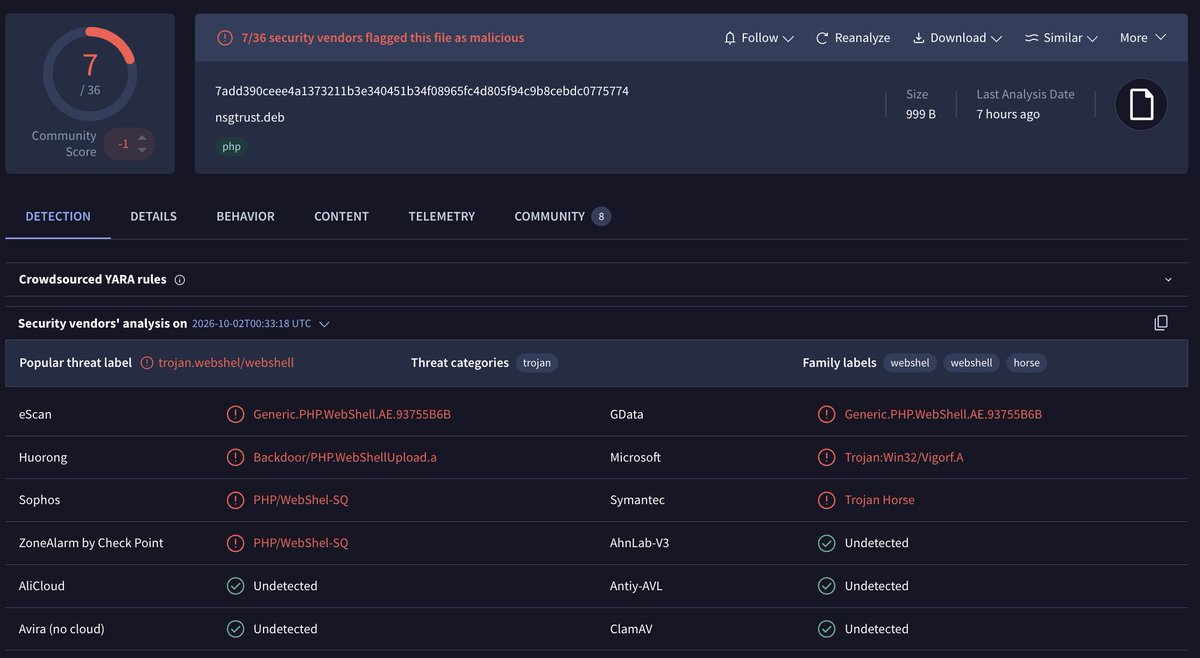The image size is (1200, 658).
Task: Click the horse family label
Action: 1026,363
